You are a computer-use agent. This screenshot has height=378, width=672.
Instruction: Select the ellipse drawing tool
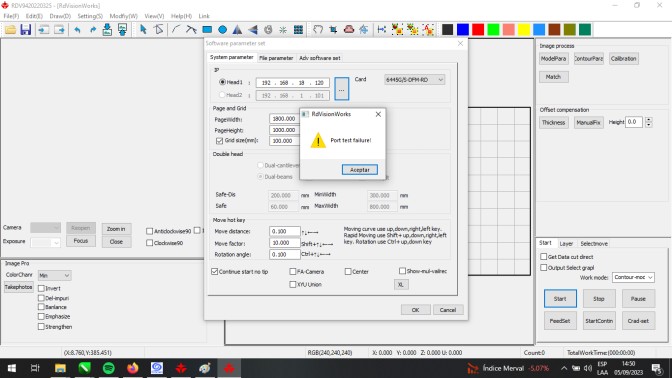click(x=222, y=30)
